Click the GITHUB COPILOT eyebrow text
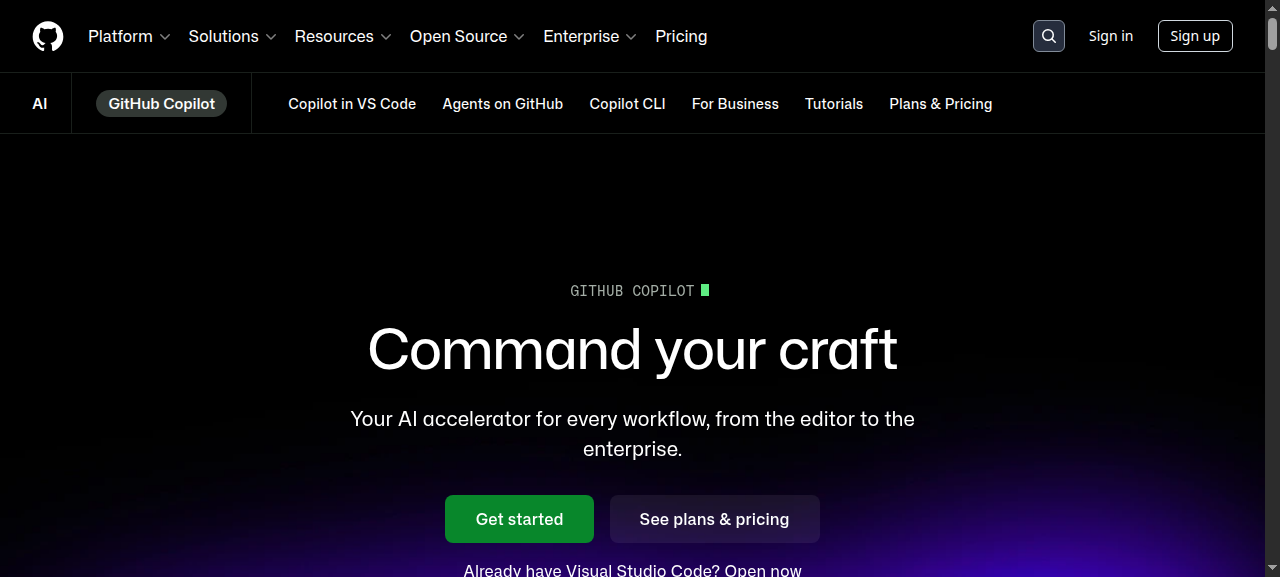The height and width of the screenshot is (577, 1280). click(x=632, y=291)
